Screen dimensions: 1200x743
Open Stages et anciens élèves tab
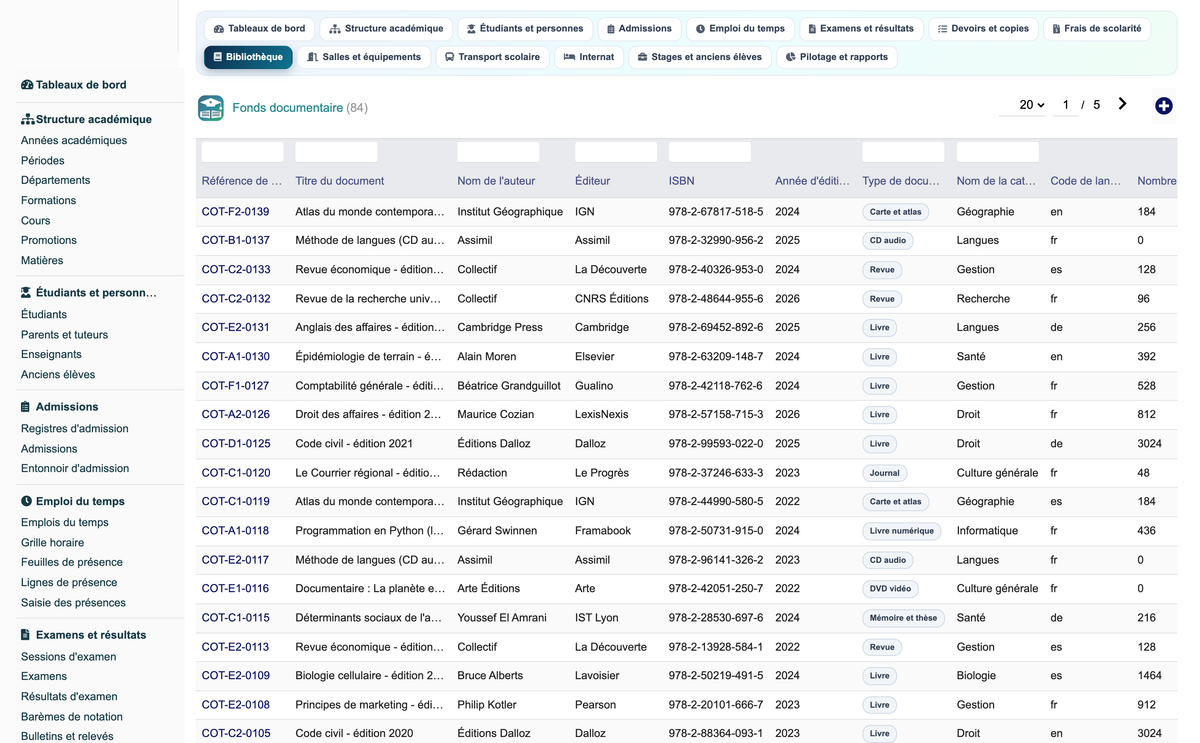[699, 57]
